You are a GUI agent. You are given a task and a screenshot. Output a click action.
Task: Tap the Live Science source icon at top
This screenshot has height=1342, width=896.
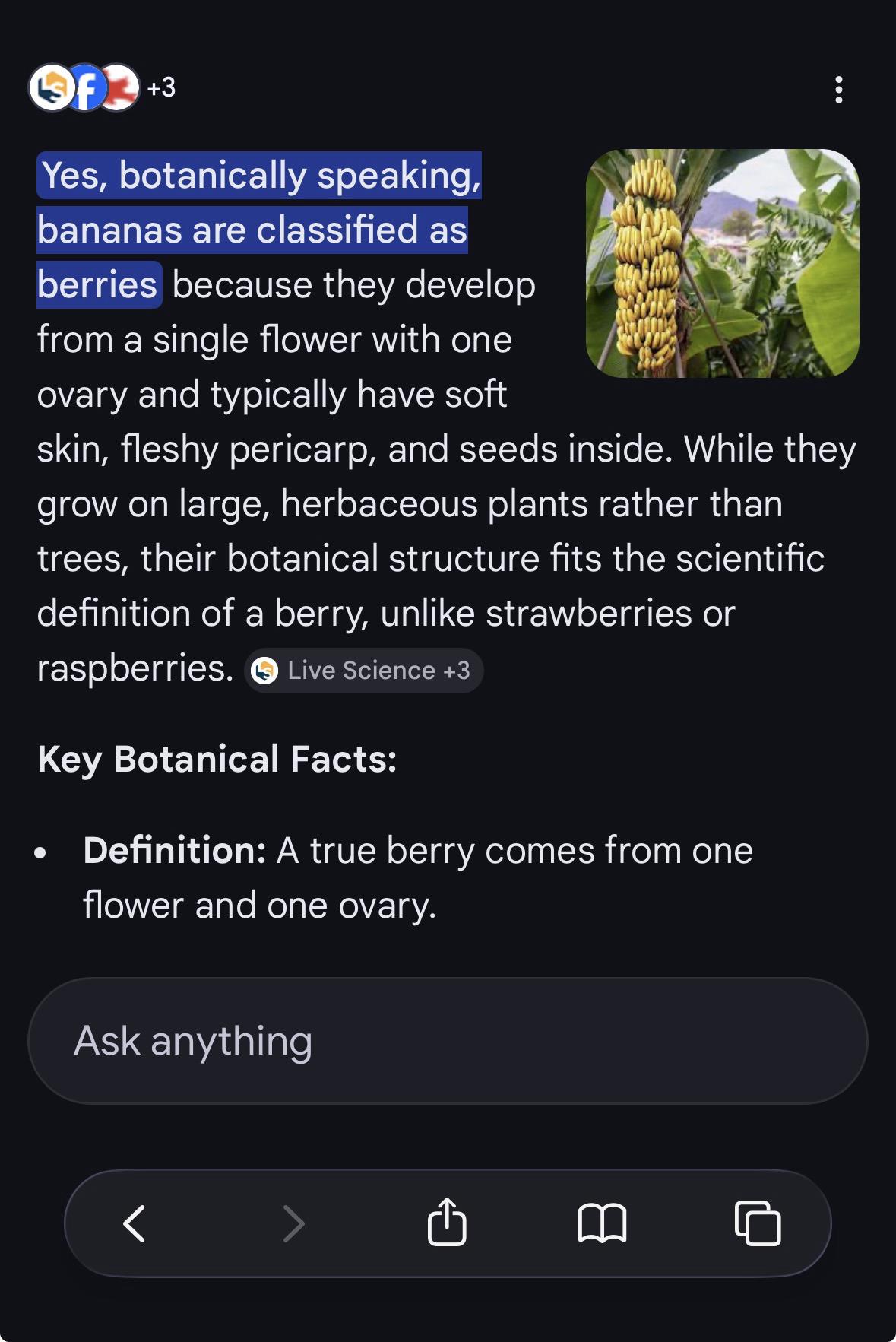coord(49,89)
